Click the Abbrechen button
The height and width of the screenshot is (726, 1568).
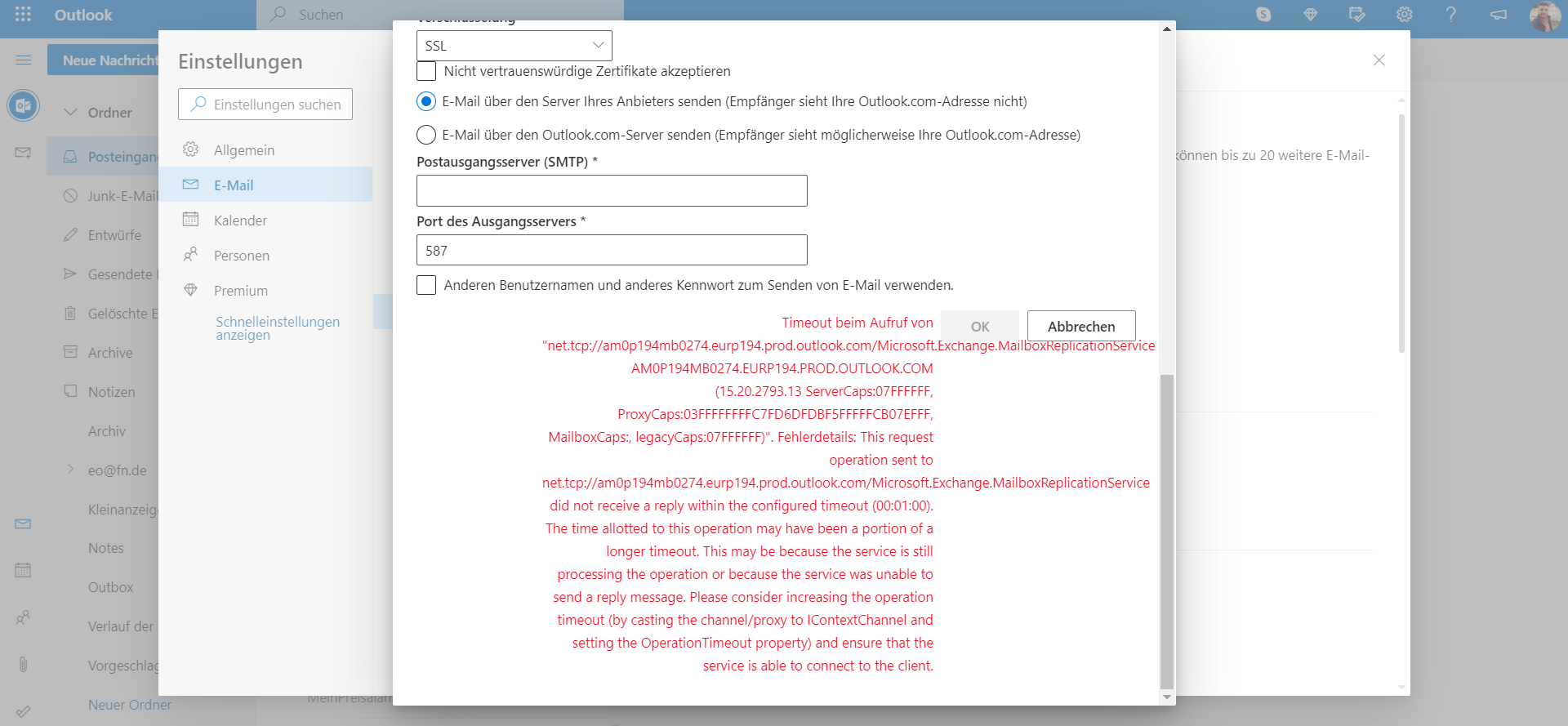1081,326
